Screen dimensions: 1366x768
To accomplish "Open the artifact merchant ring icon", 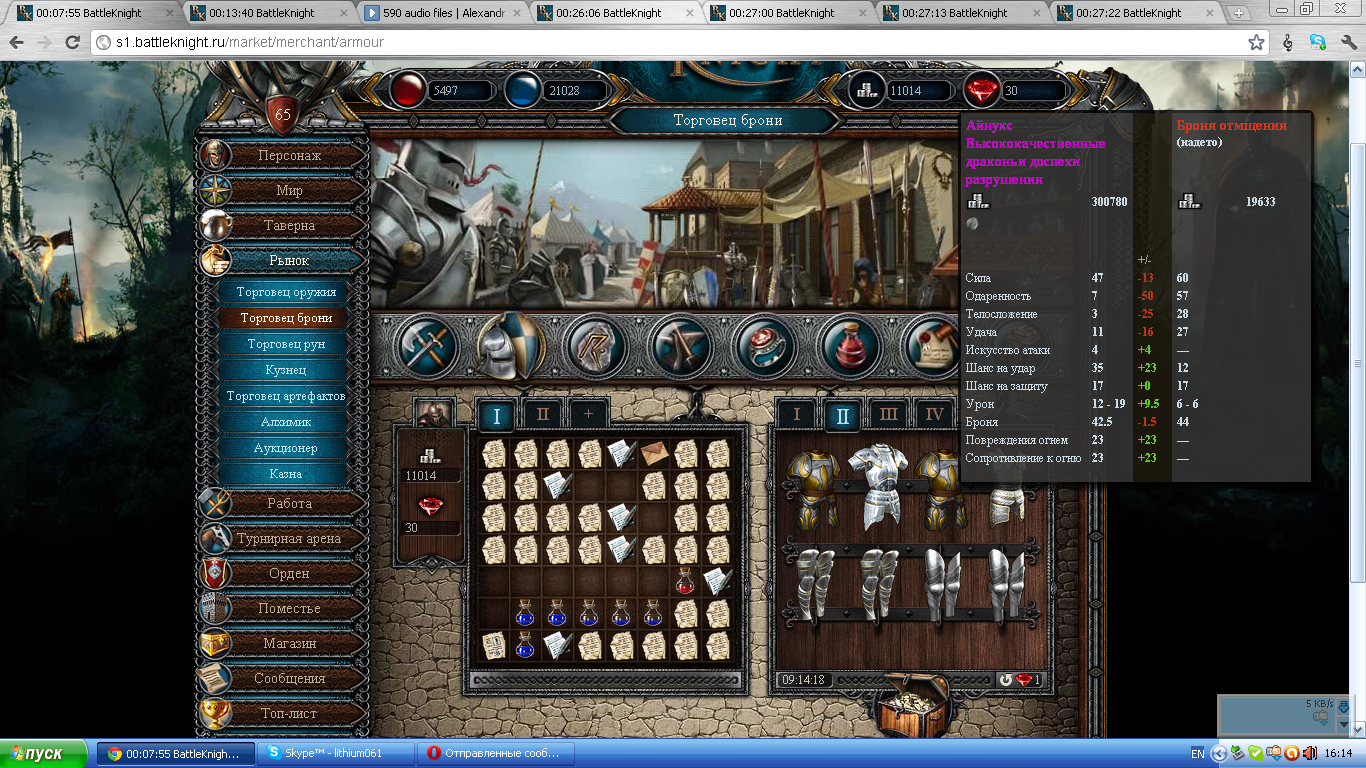I will coord(765,346).
